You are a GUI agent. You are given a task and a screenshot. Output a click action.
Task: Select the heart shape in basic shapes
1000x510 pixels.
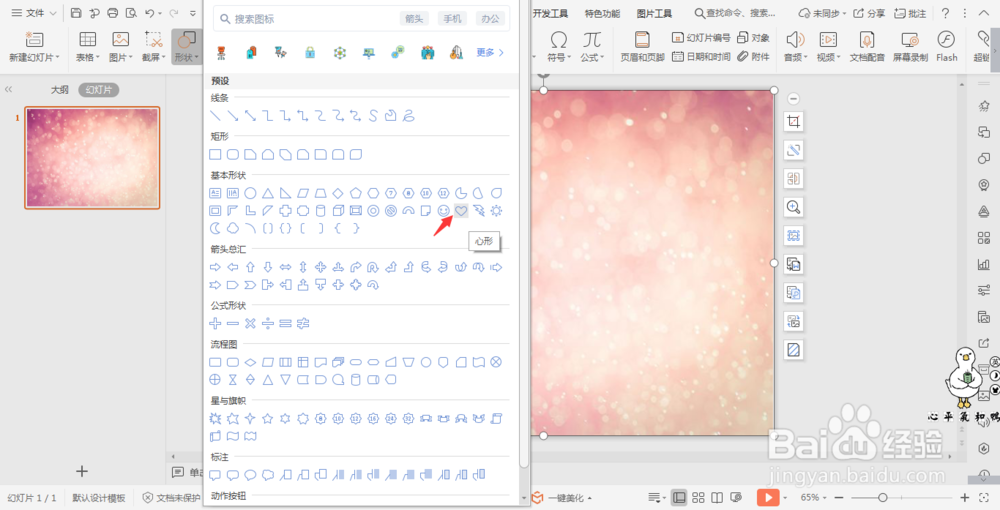[x=461, y=210]
